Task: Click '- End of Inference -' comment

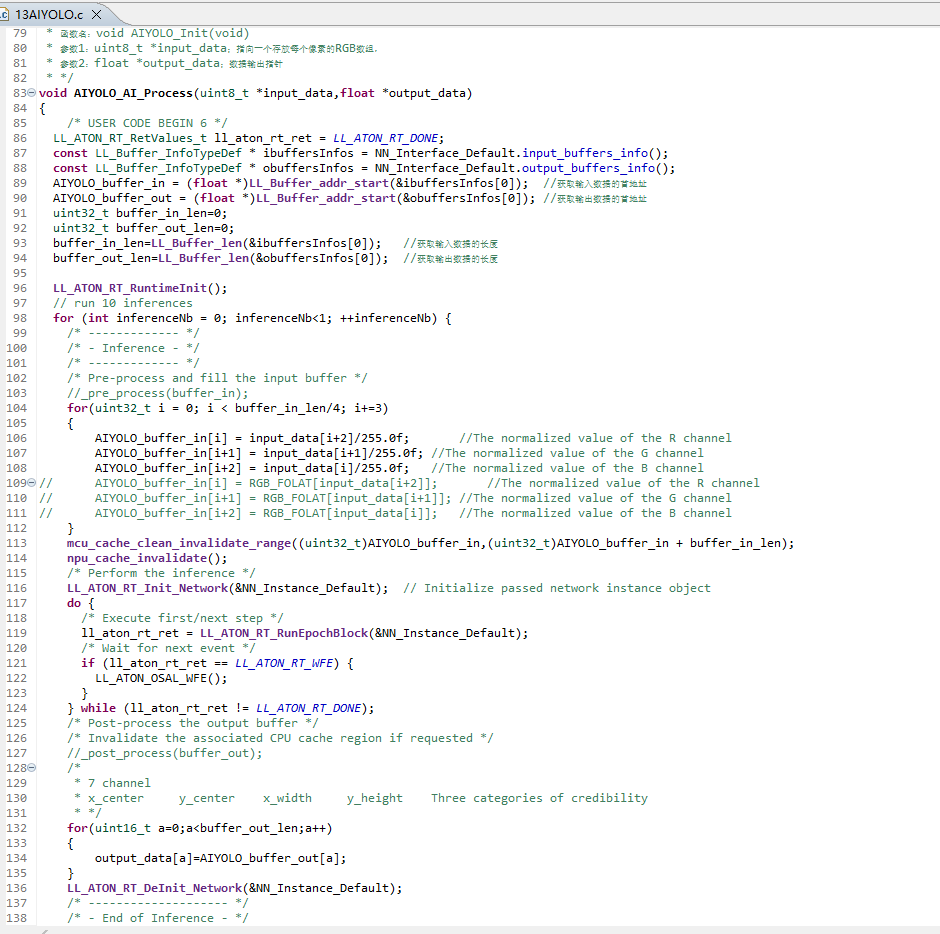Action: pos(158,918)
